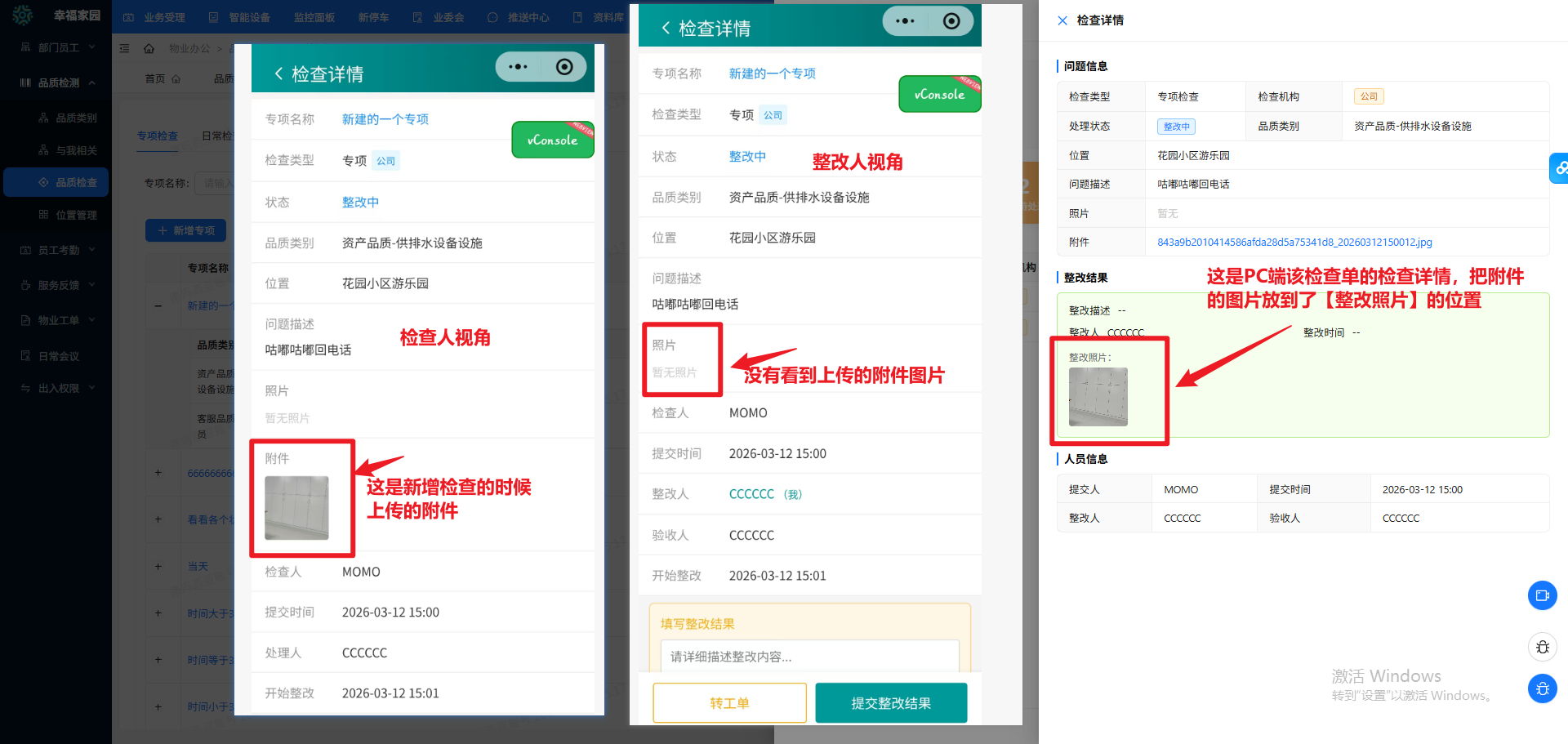Close the PC 检查详情 side panel
1568x744 pixels.
(1062, 20)
